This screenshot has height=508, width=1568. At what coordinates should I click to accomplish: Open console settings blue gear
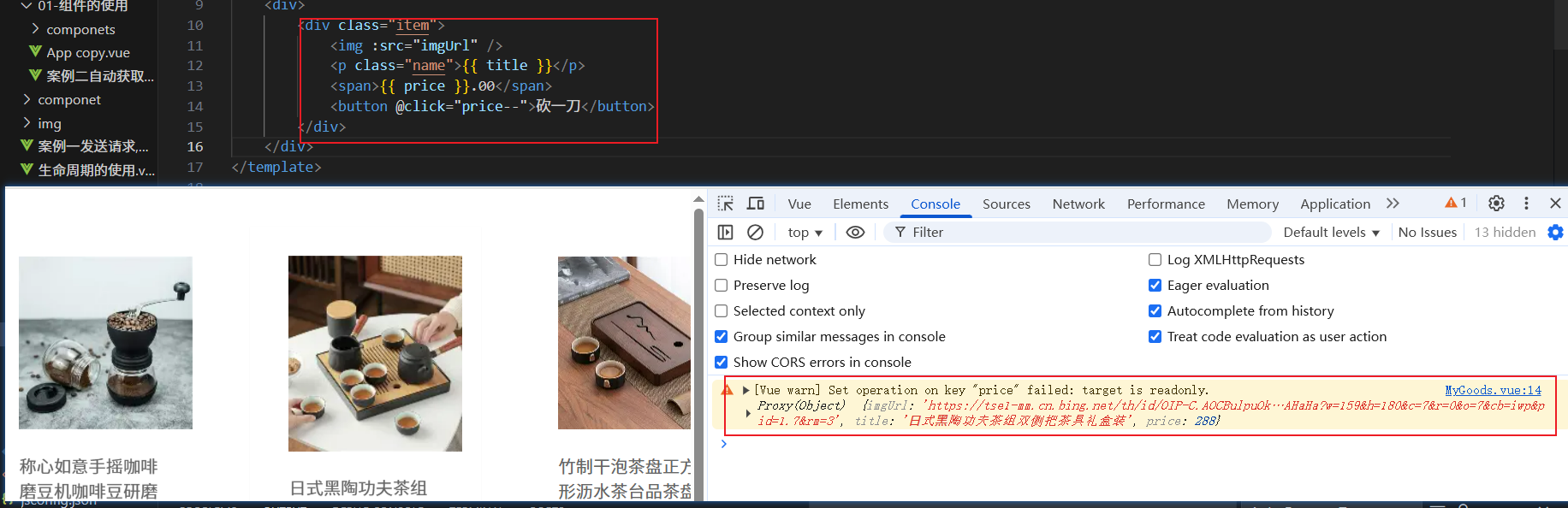pyautogui.click(x=1555, y=233)
